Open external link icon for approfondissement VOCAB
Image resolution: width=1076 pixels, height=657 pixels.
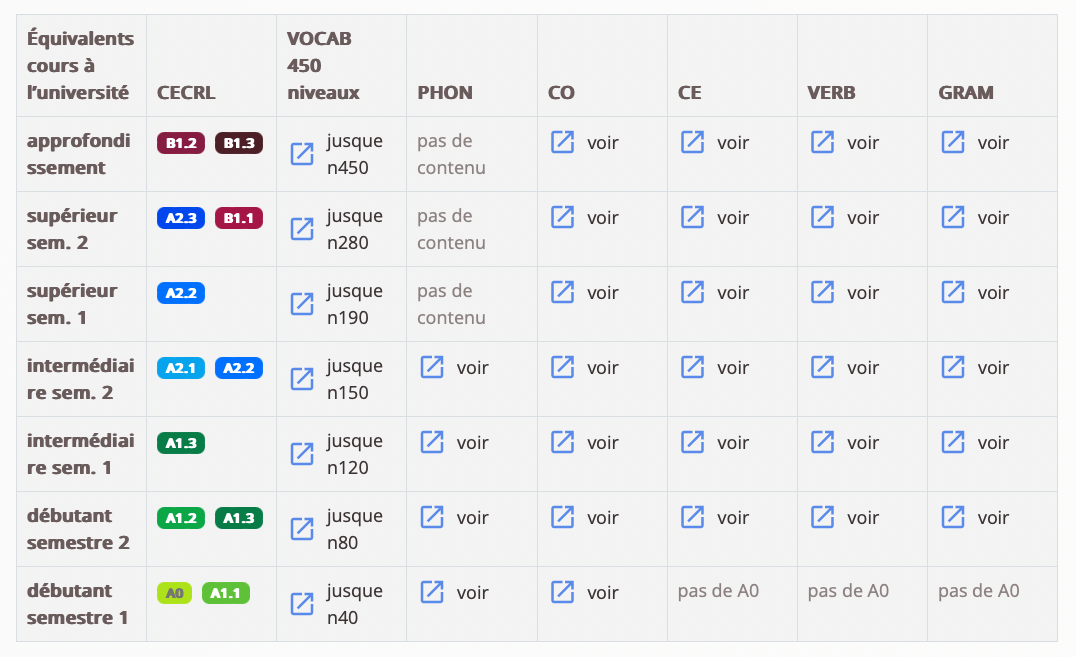point(302,154)
